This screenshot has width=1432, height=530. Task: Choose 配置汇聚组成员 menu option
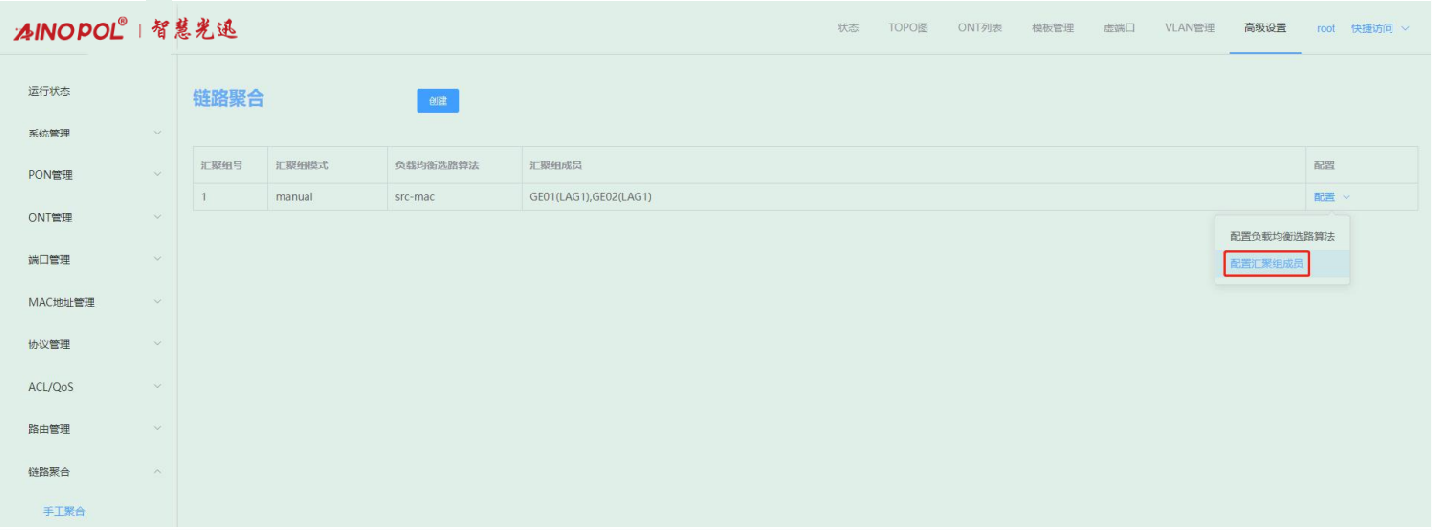[1267, 264]
